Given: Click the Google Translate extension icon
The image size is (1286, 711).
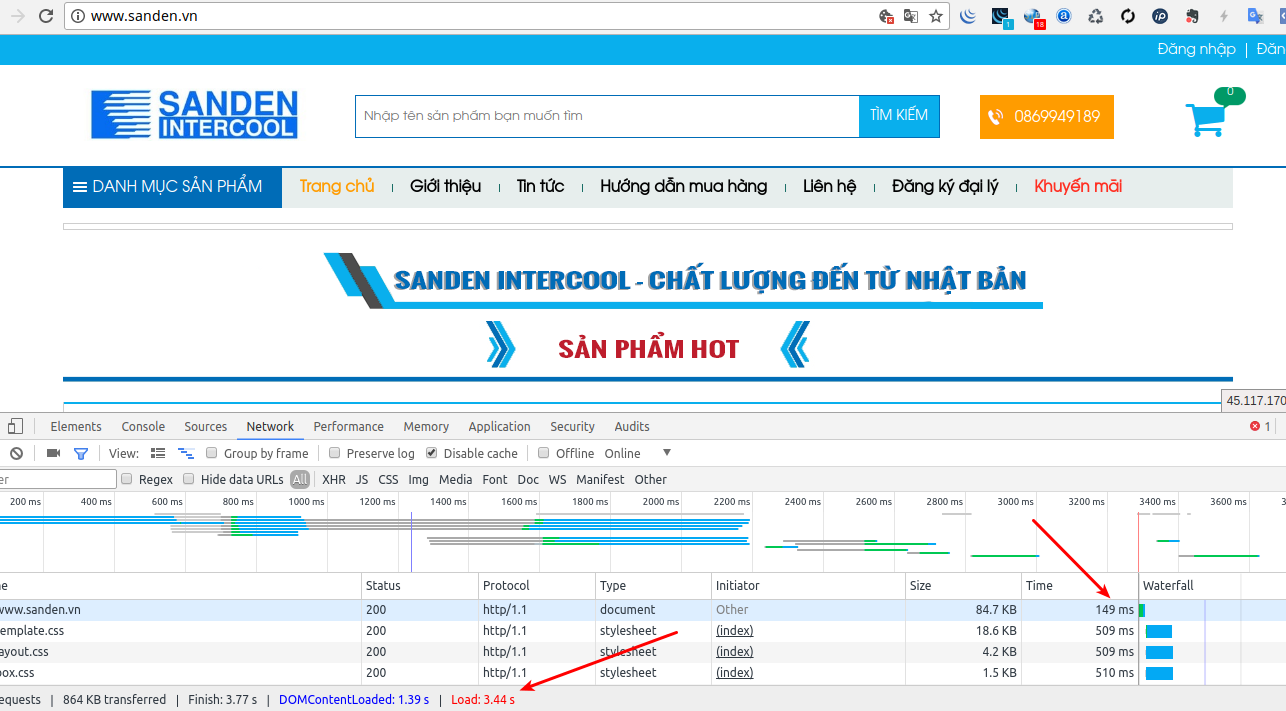Looking at the screenshot, I should [x=1256, y=16].
